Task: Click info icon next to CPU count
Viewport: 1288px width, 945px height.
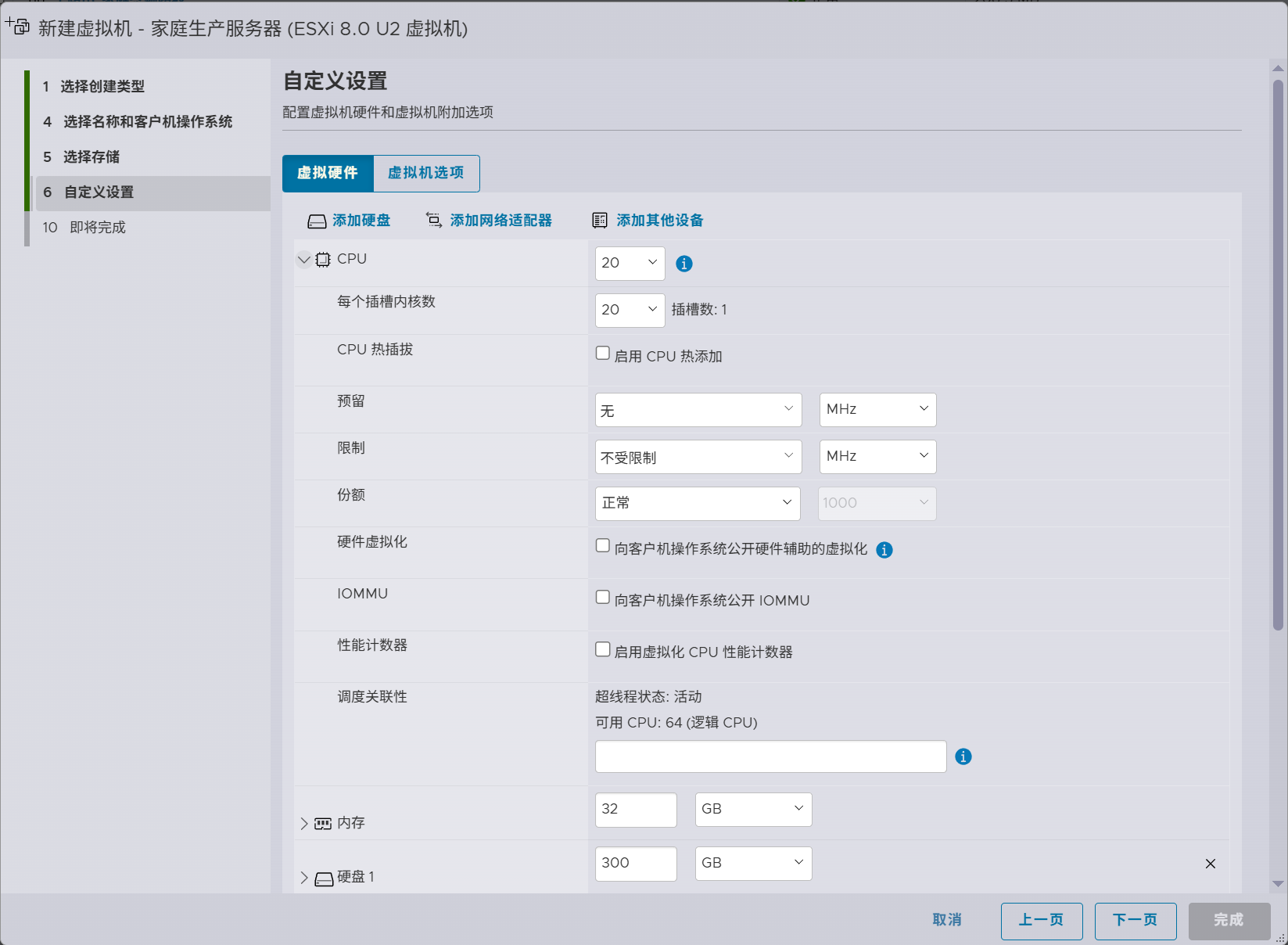Action: coord(684,264)
